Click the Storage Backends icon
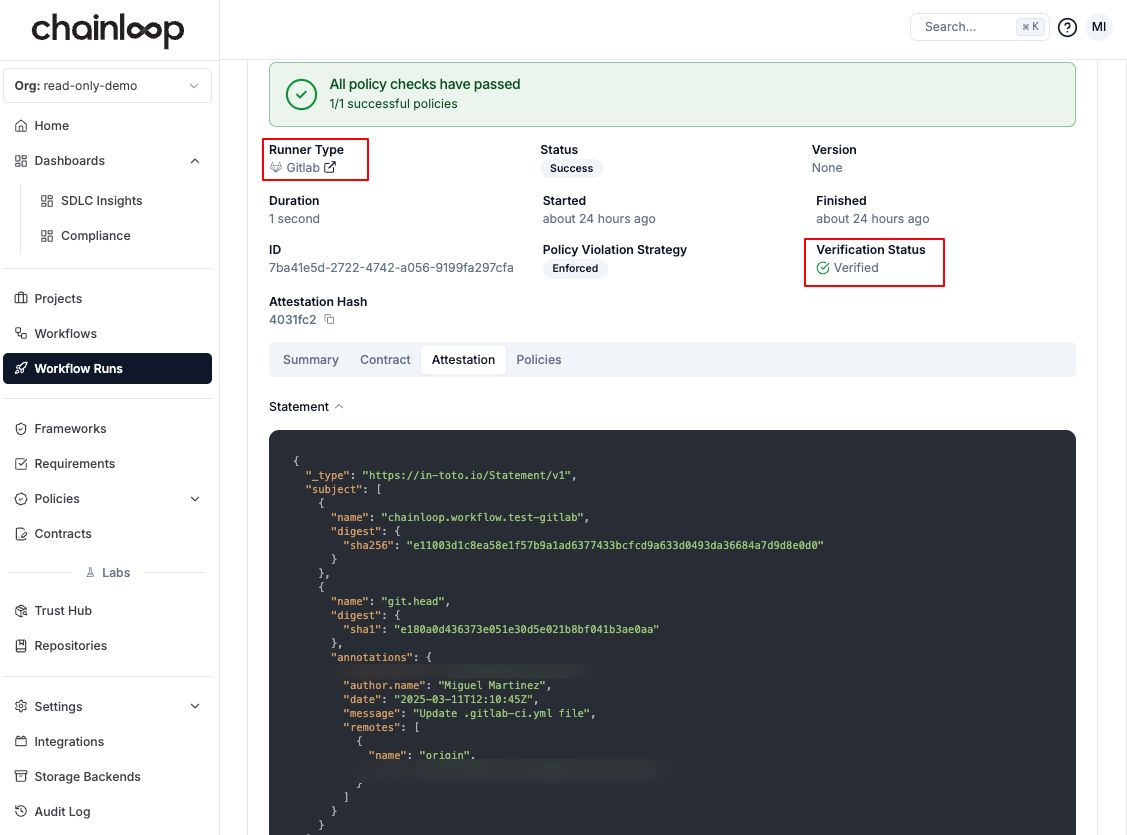Viewport: 1127px width, 835px height. [x=21, y=777]
